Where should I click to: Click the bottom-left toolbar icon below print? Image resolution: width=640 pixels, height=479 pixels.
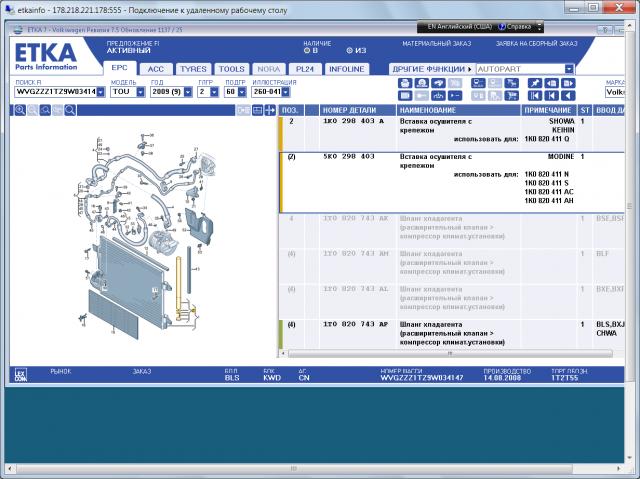404,96
